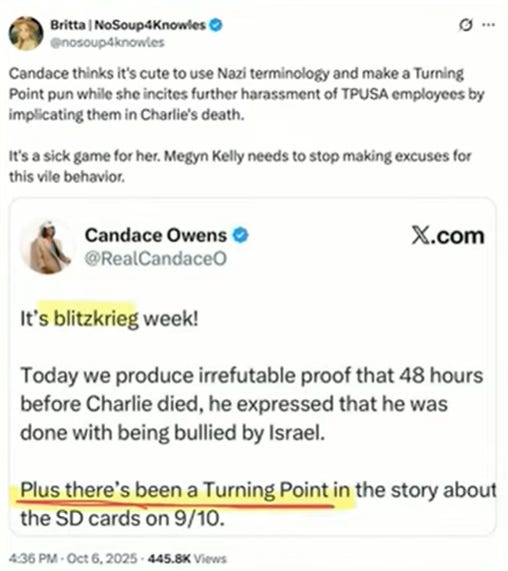Open Candace Owens' profile avatar
This screenshot has height=571, width=508.
pos(47,247)
